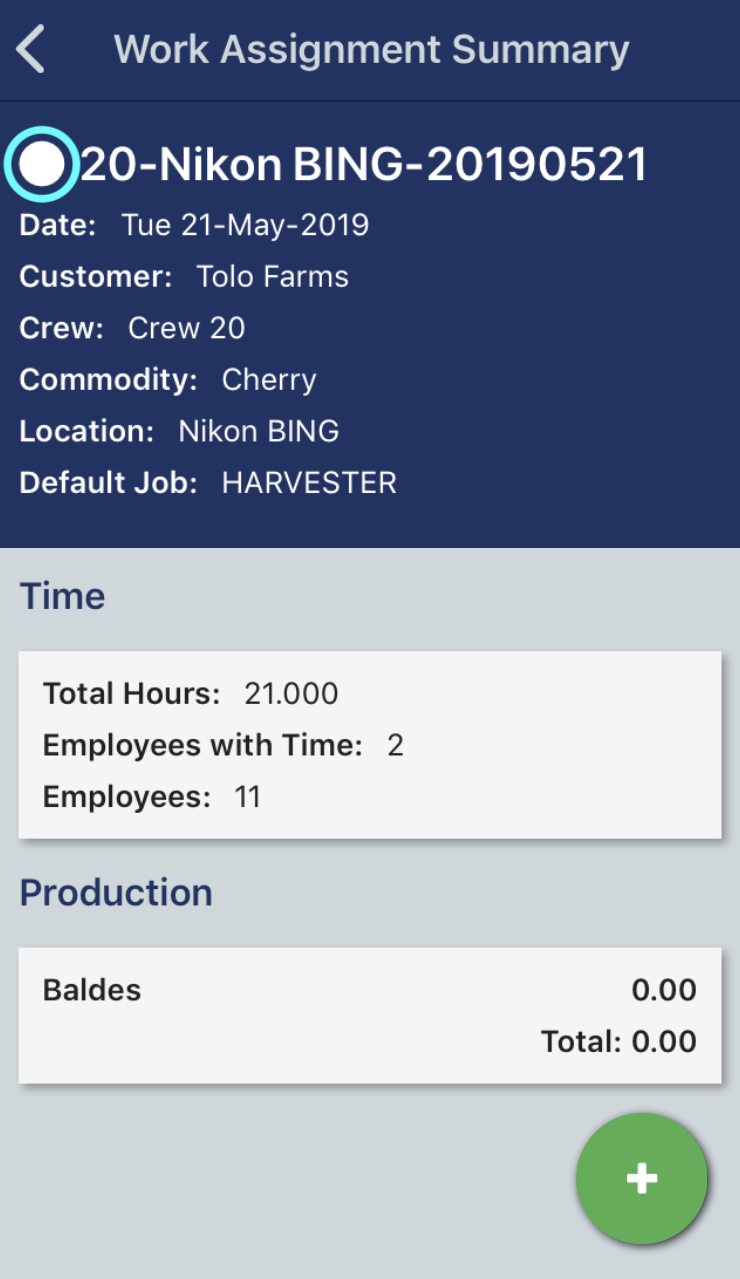Open the Baldes production row
The height and width of the screenshot is (1279, 740).
point(92,990)
